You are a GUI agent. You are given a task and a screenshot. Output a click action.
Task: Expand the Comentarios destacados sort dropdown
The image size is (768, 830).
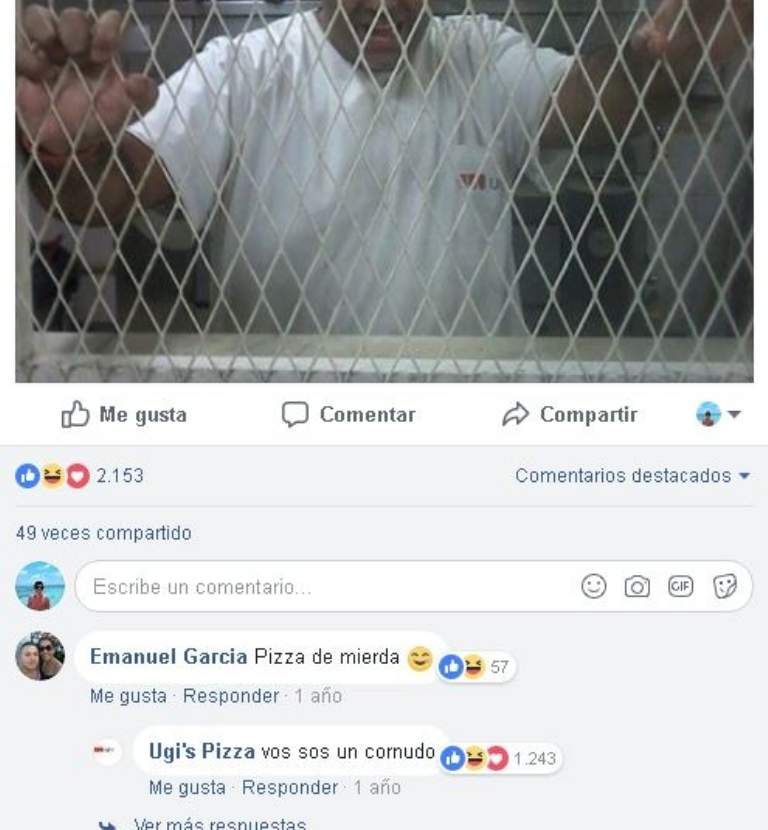point(633,475)
